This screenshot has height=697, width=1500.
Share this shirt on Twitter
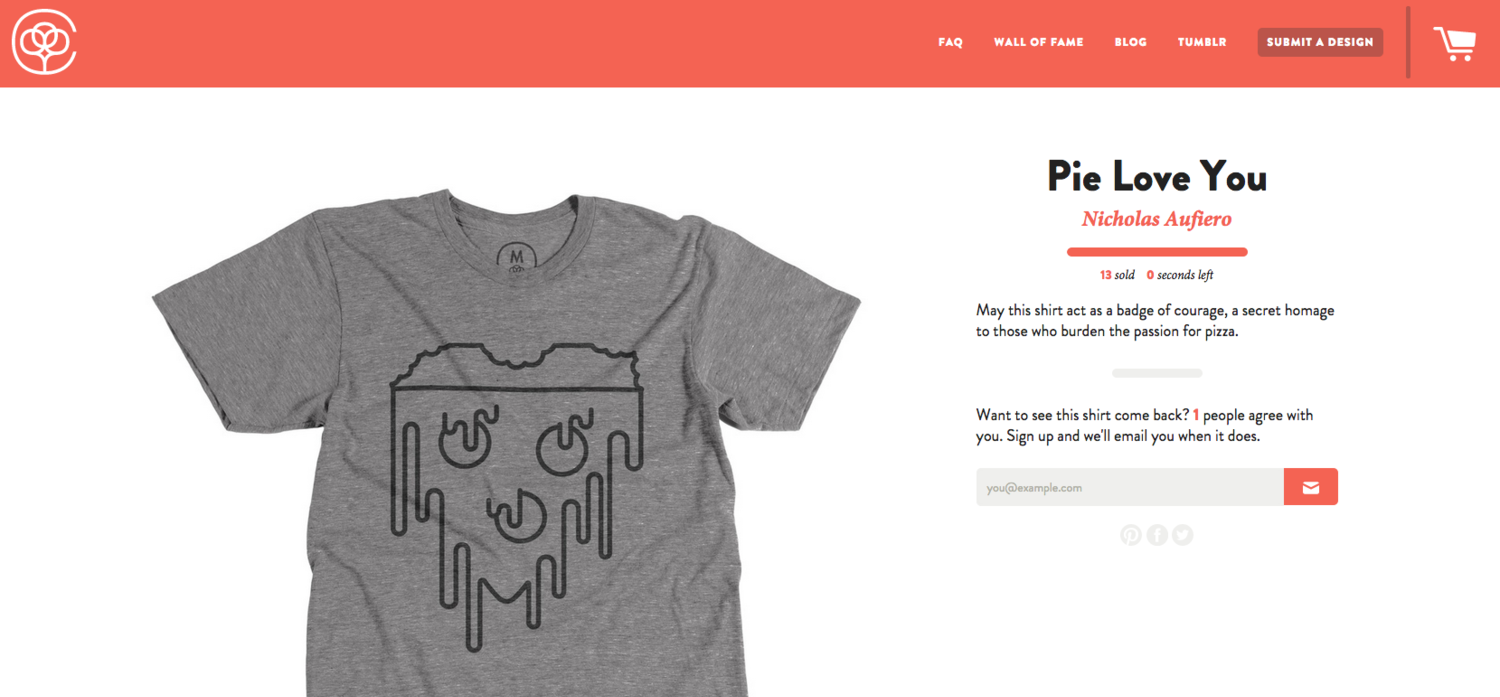tap(1183, 535)
